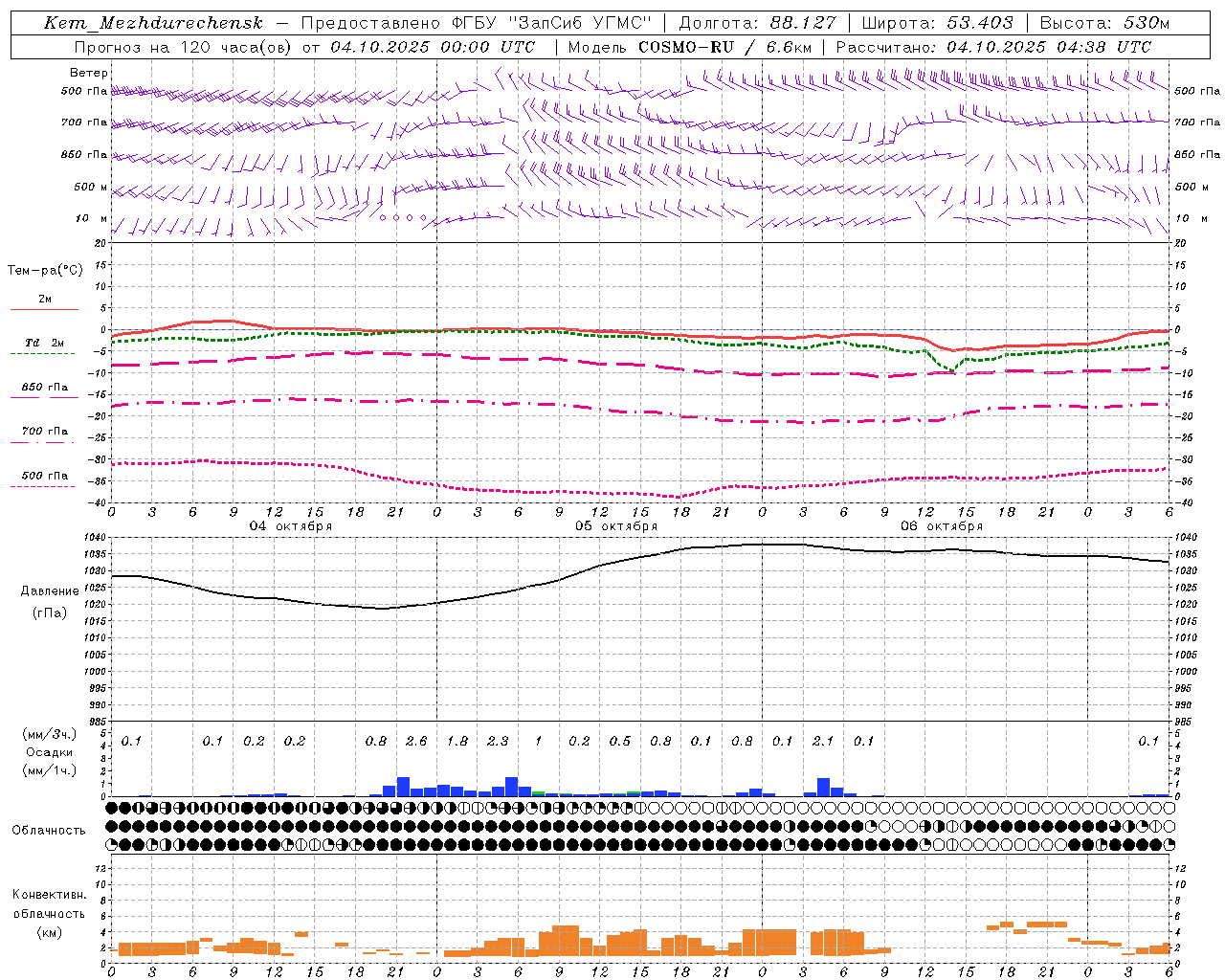Click the red solid 2м legend line

click(x=44, y=309)
